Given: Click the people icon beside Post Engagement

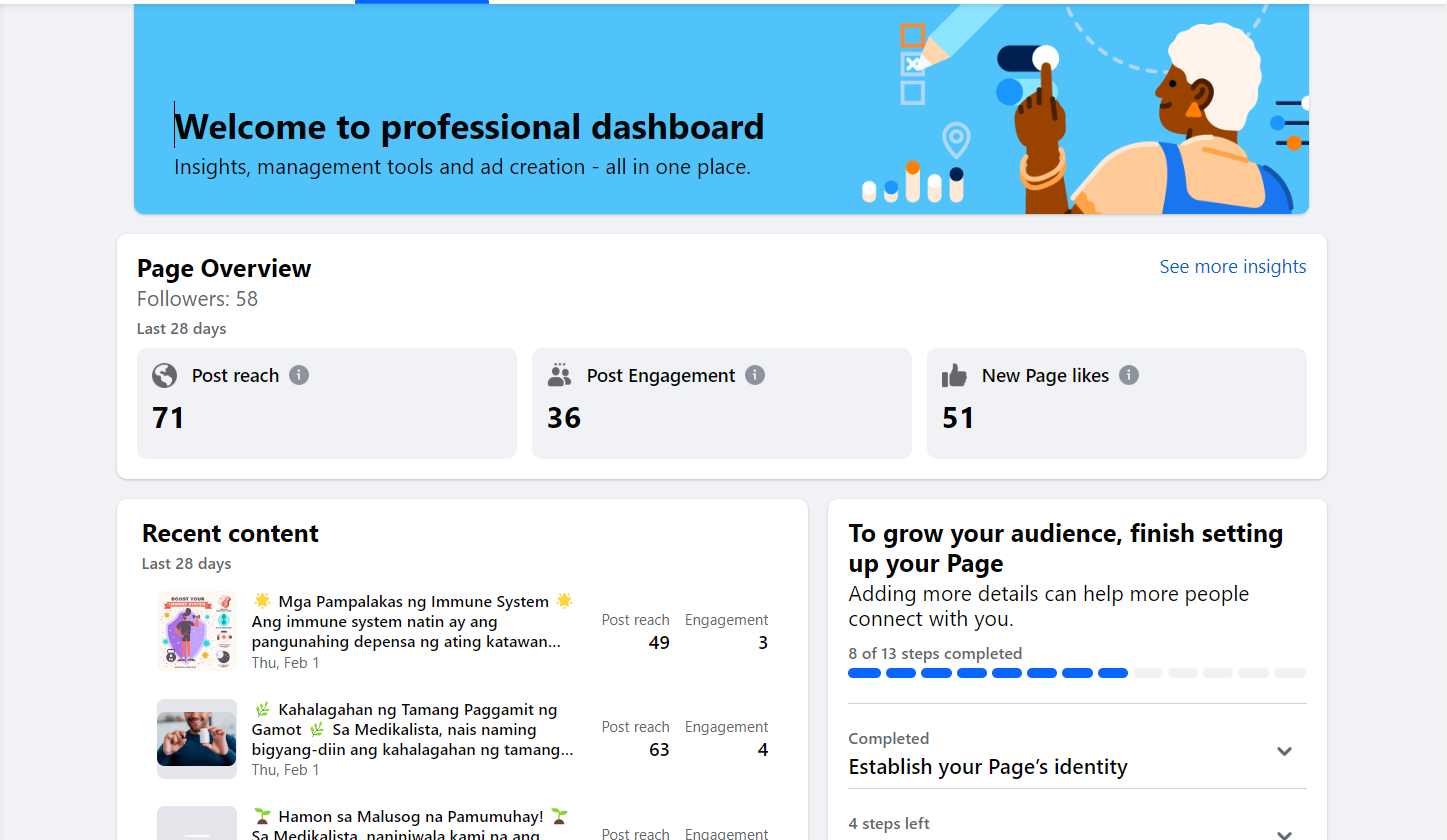Looking at the screenshot, I should (x=560, y=375).
